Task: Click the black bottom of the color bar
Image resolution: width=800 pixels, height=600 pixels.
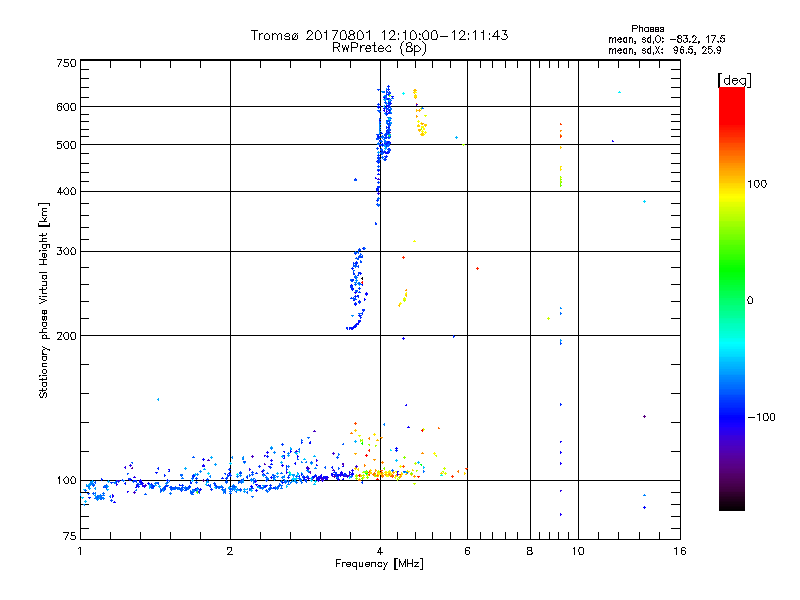Action: click(732, 503)
